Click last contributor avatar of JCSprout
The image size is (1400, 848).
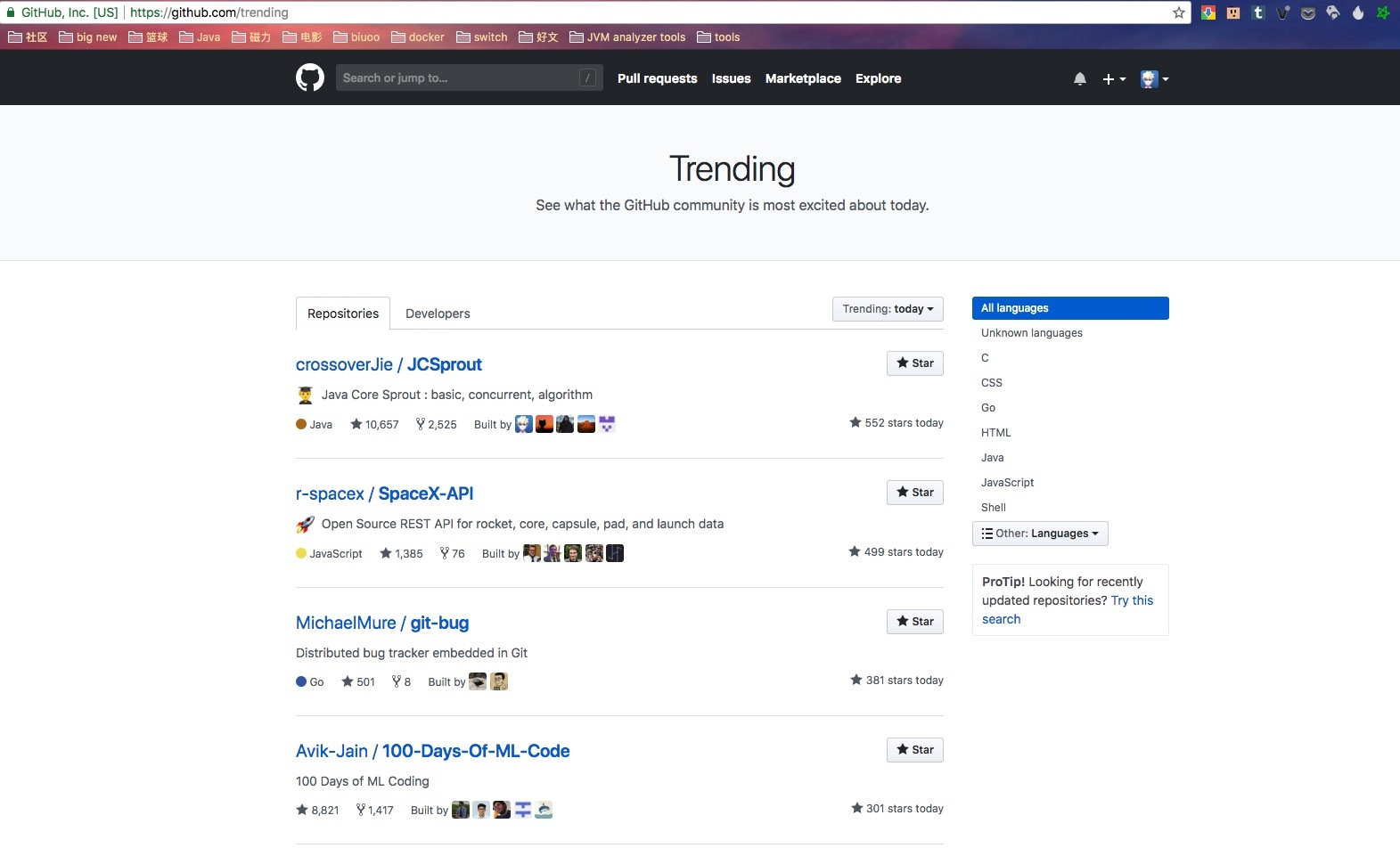pyautogui.click(x=607, y=424)
